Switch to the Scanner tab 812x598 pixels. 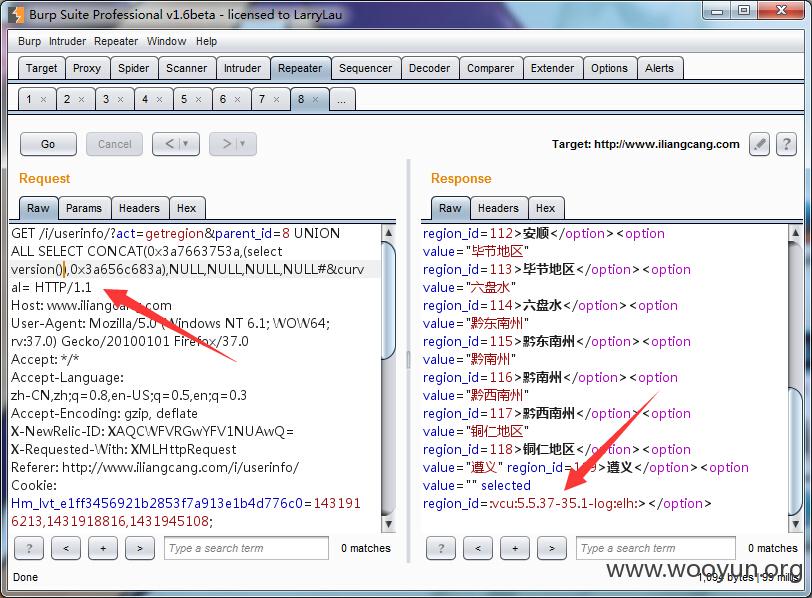186,68
